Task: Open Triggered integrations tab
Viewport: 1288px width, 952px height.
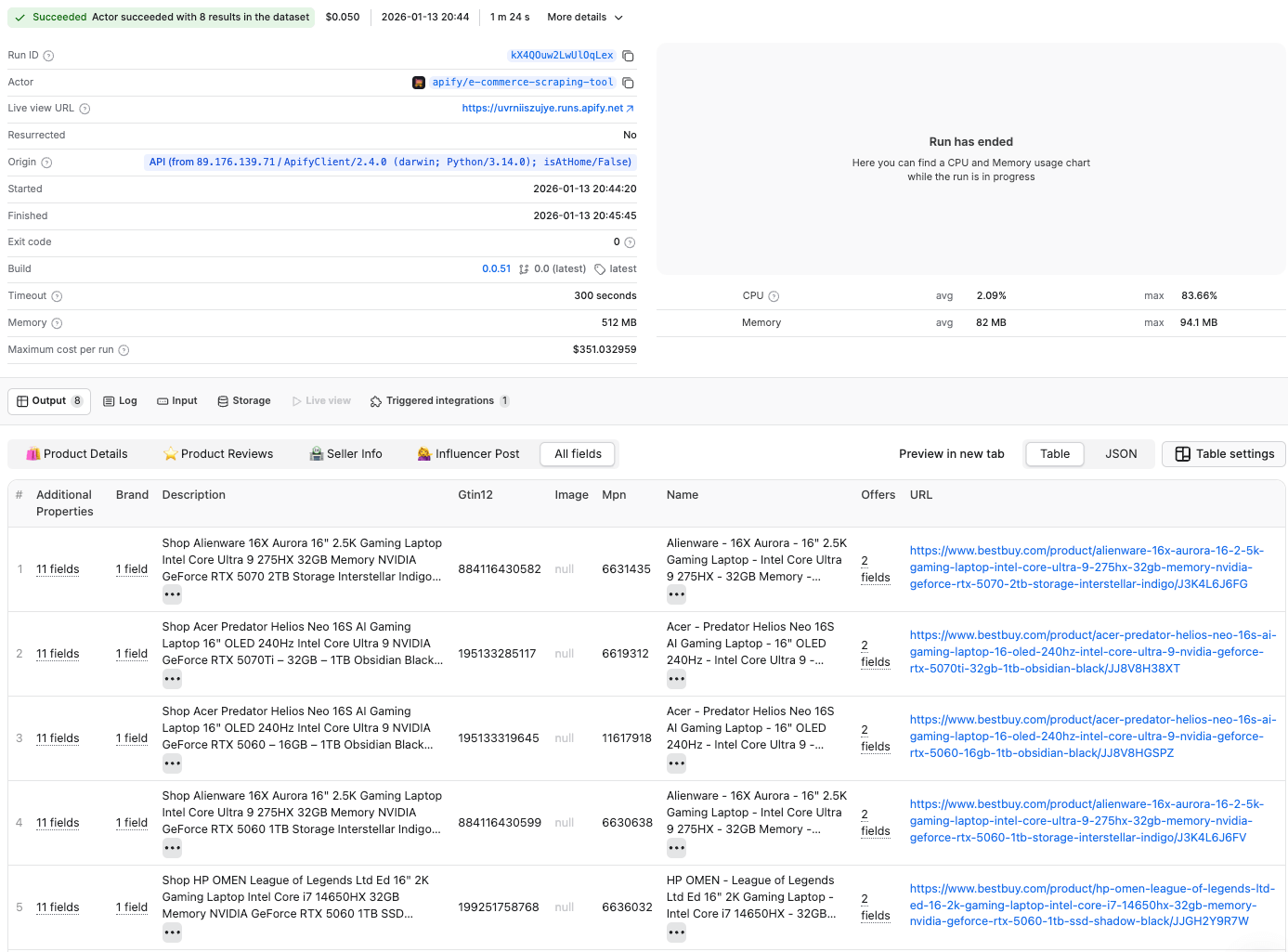Action: pyautogui.click(x=439, y=401)
